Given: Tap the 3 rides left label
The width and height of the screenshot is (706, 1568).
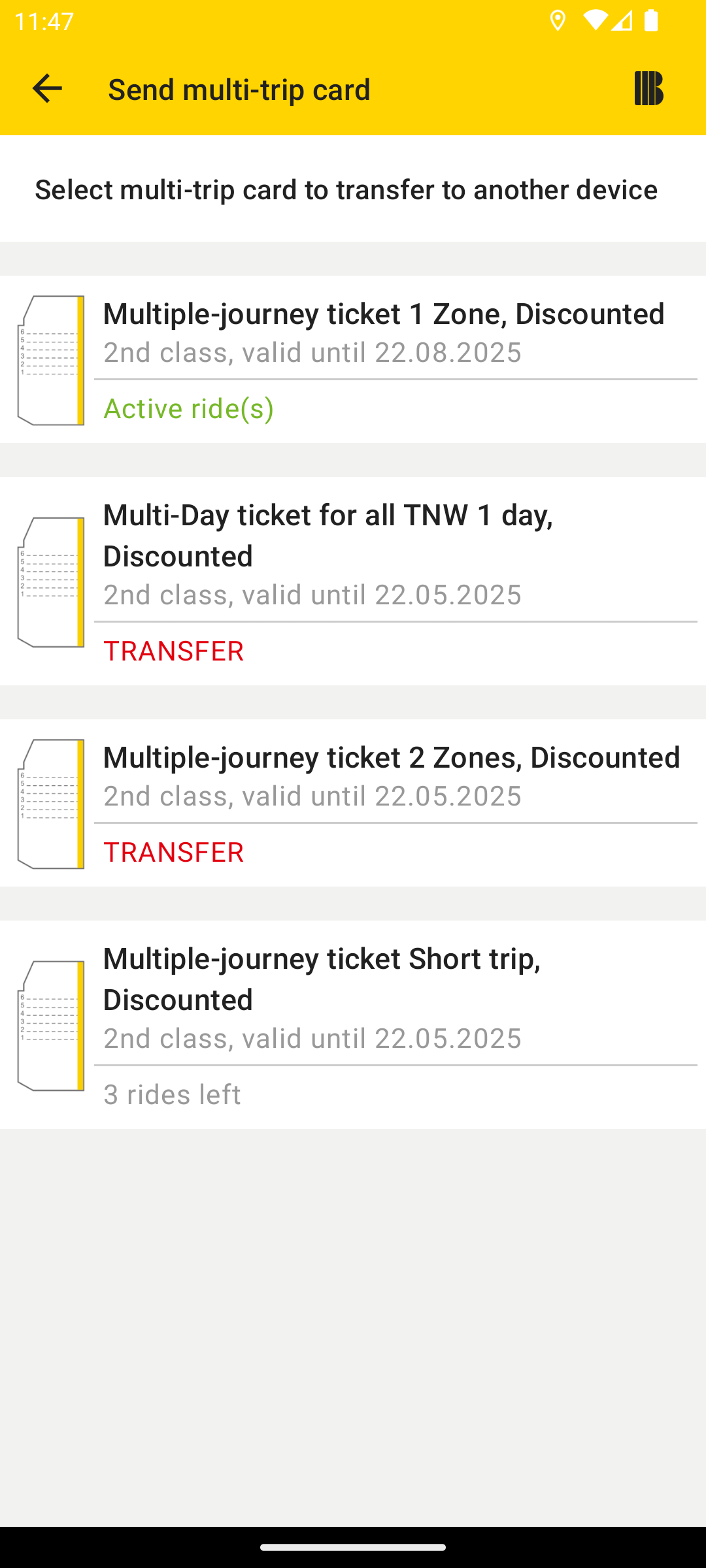Looking at the screenshot, I should coord(172,1094).
